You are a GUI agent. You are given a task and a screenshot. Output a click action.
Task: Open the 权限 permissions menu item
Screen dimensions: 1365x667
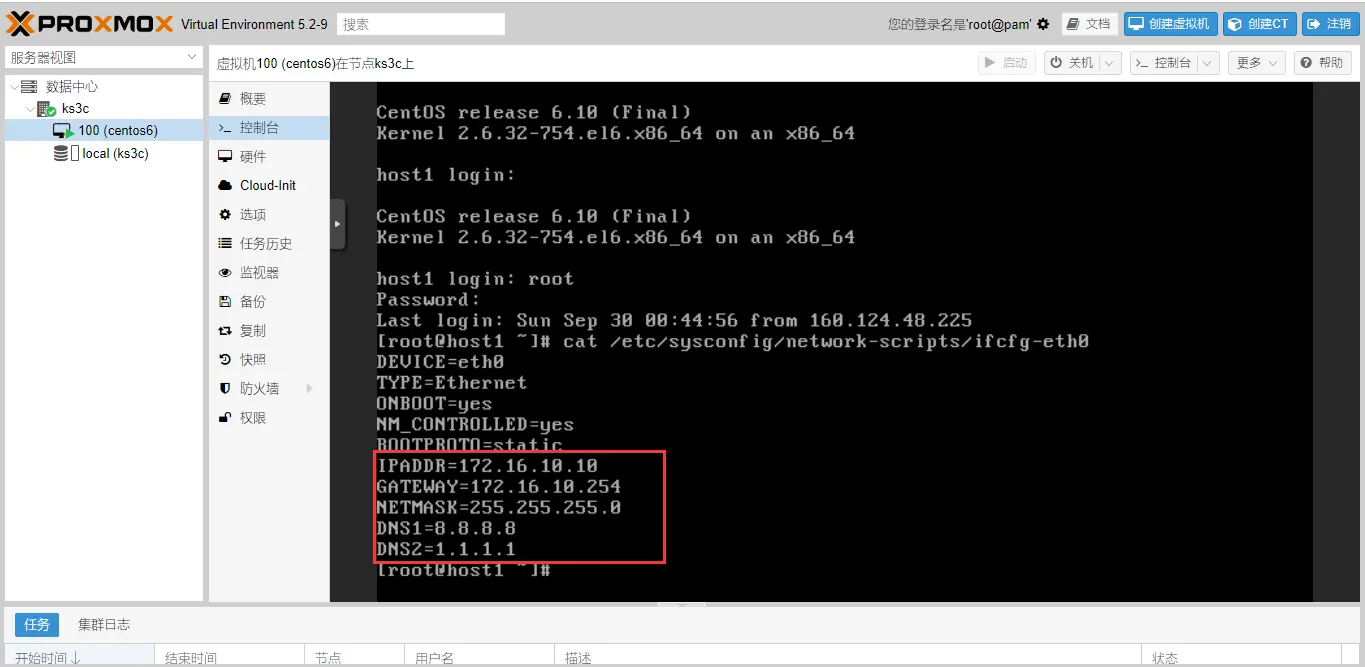(269, 417)
